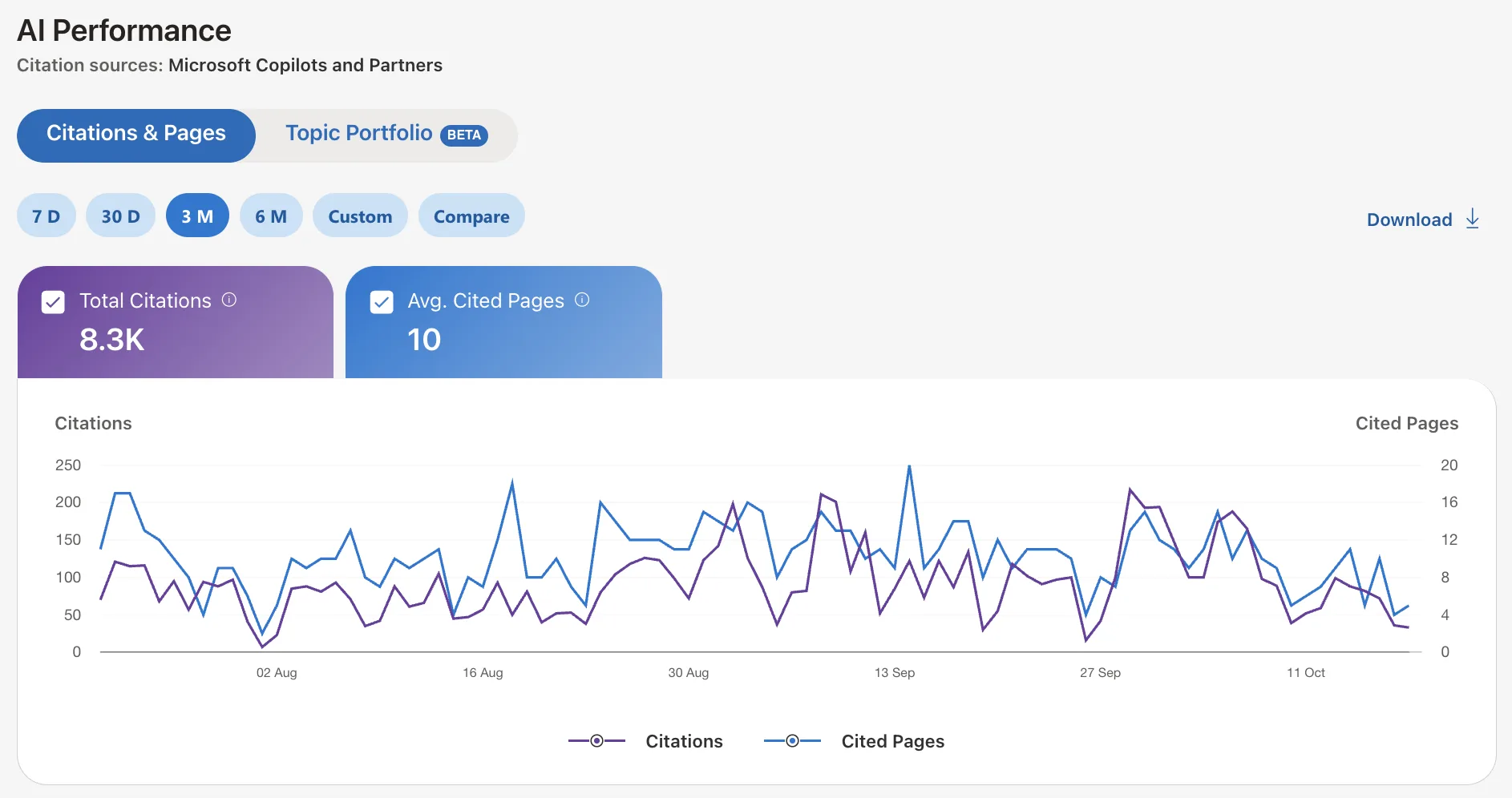The width and height of the screenshot is (1512, 798).
Task: Click the 250 label on the Citations axis
Action: pos(68,465)
